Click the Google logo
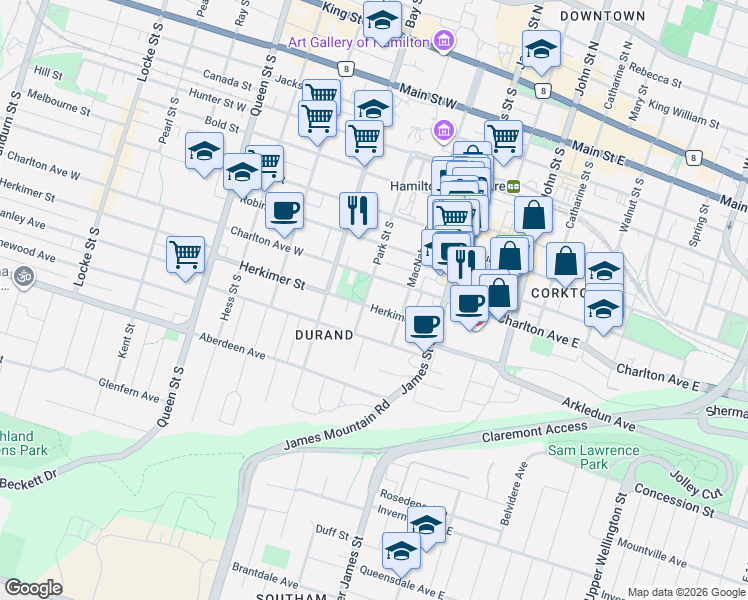 pyautogui.click(x=33, y=588)
